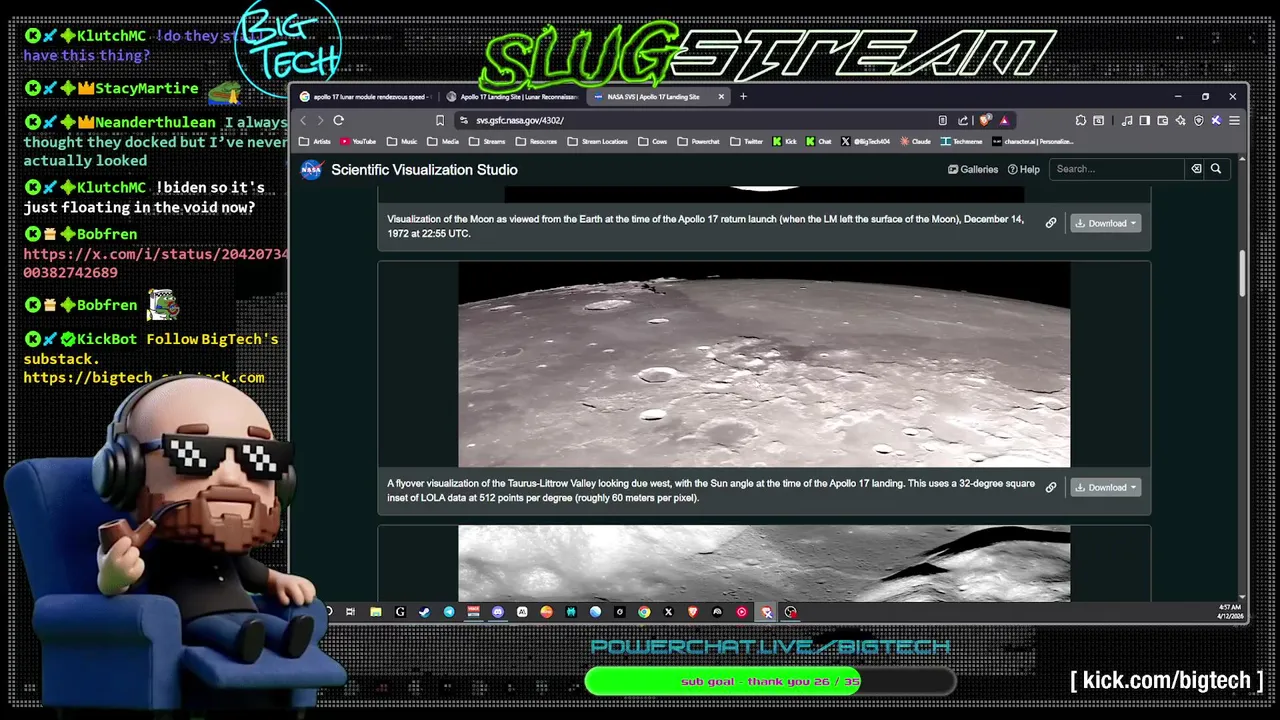
Task: Copy link for Moon from Earth visualization
Action: tap(1051, 223)
